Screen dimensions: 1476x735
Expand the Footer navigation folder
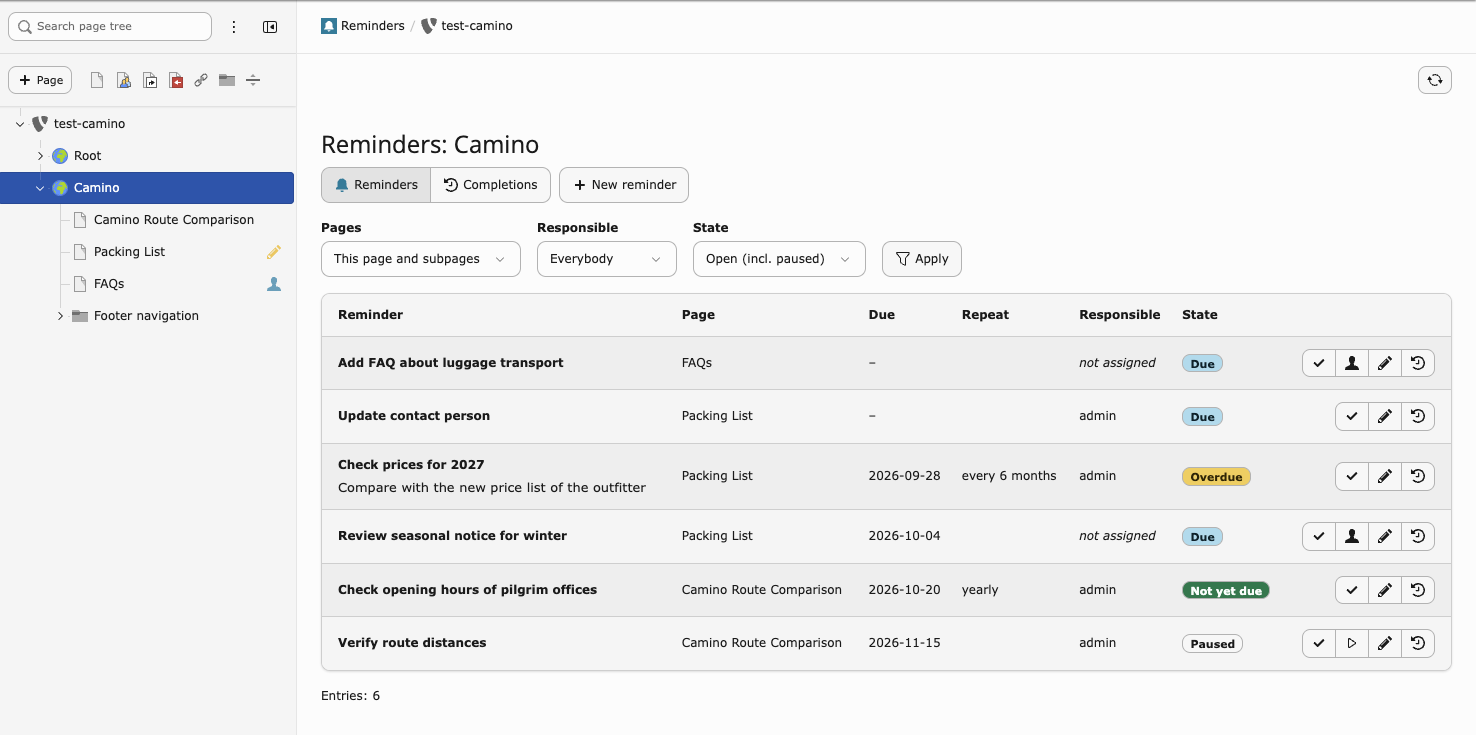click(x=60, y=316)
